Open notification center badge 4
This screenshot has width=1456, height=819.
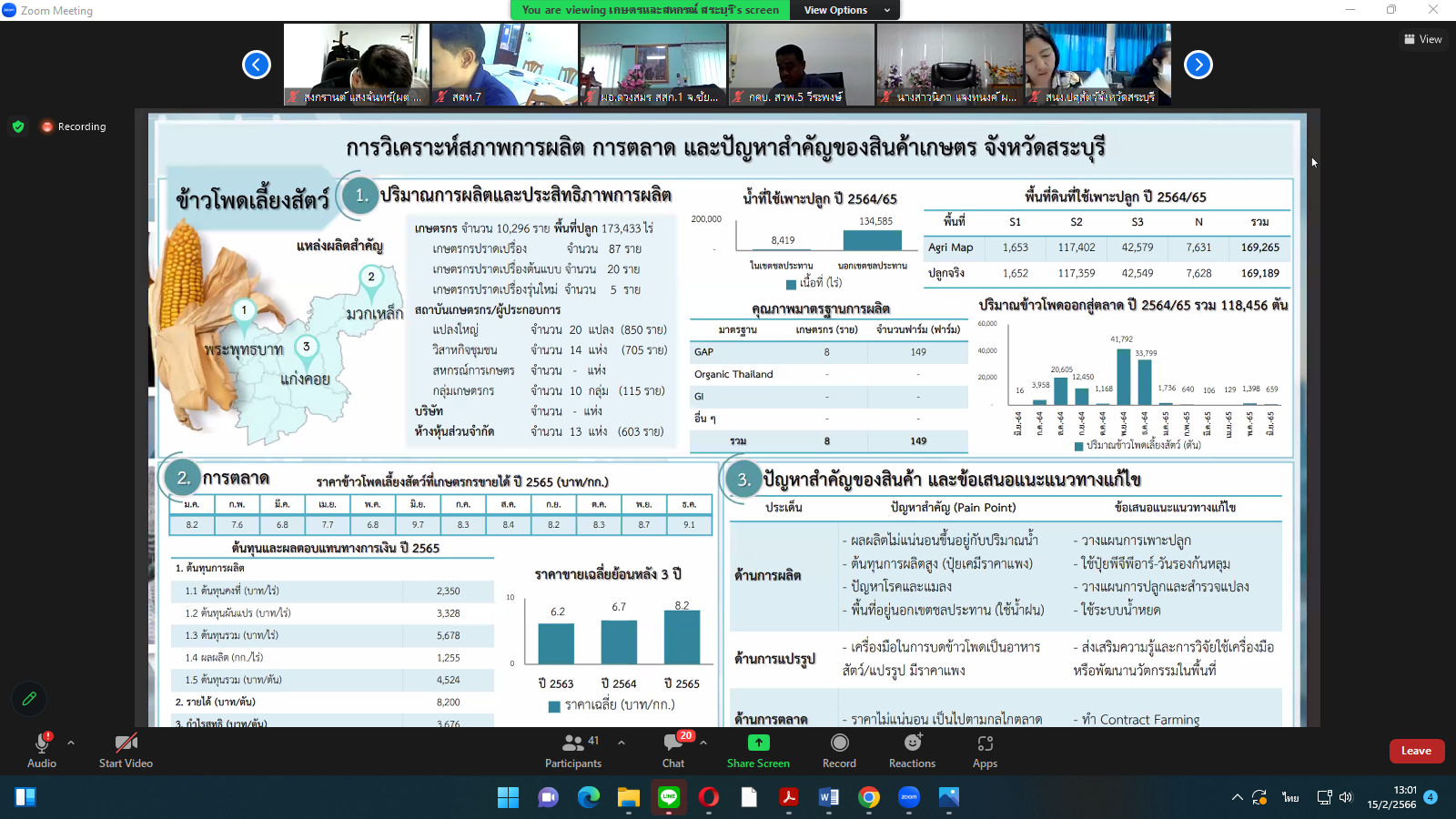(x=1431, y=797)
